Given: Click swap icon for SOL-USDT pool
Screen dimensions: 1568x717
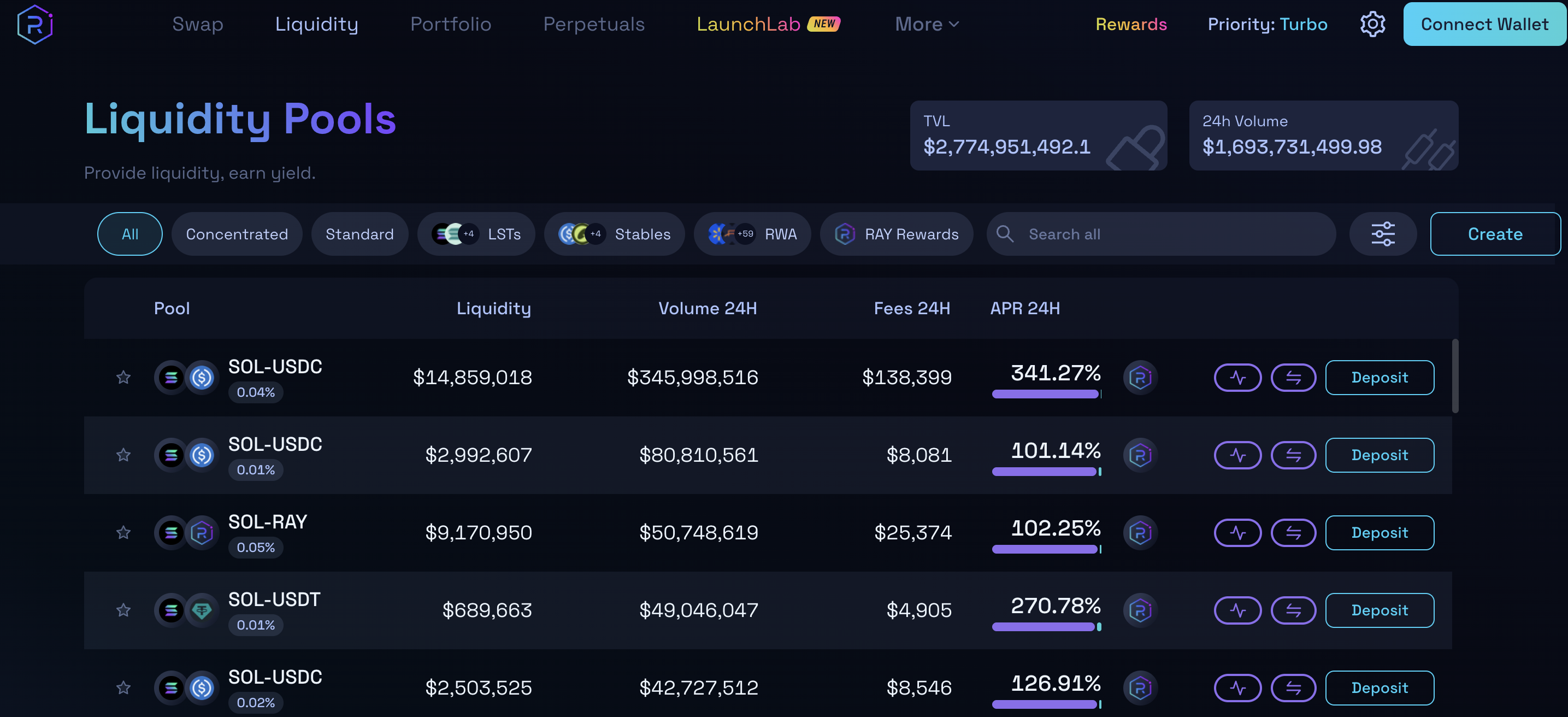Looking at the screenshot, I should click(1294, 610).
